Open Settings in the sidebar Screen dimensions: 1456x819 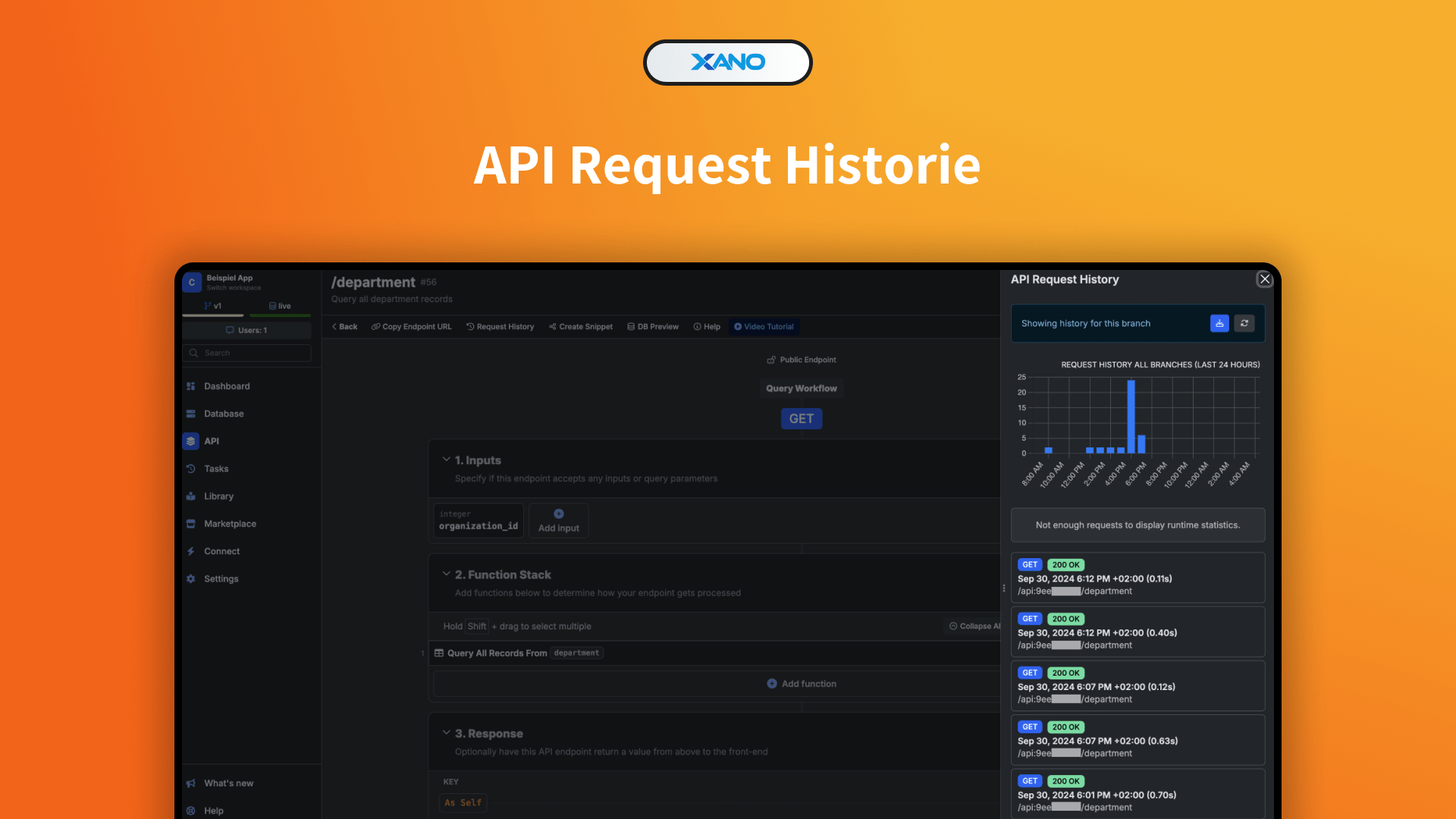[221, 579]
